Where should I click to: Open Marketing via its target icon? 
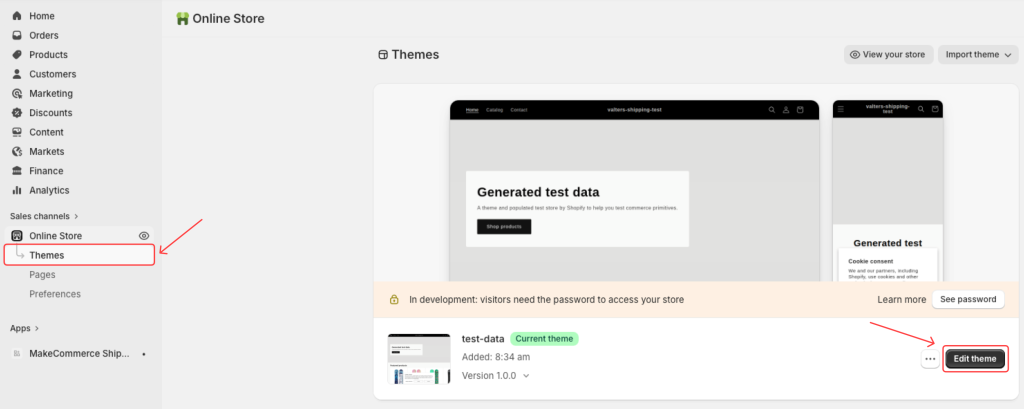coord(16,93)
